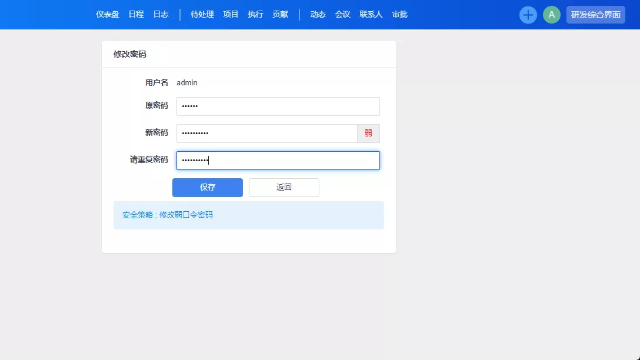The width and height of the screenshot is (640, 360).
Task: Open the 贡献 menu item
Action: tap(280, 15)
